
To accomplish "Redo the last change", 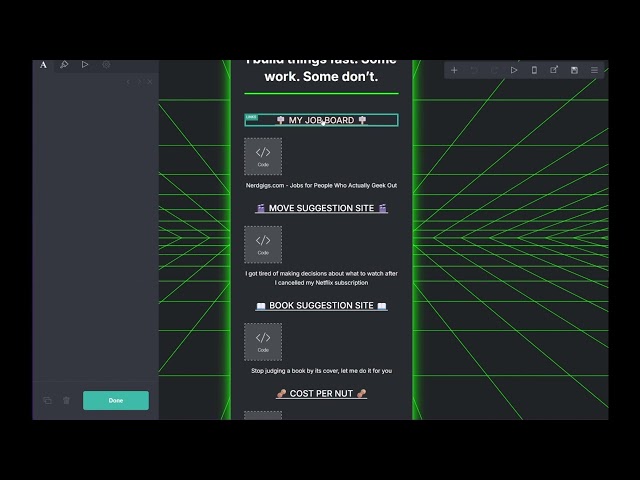I will click(494, 70).
